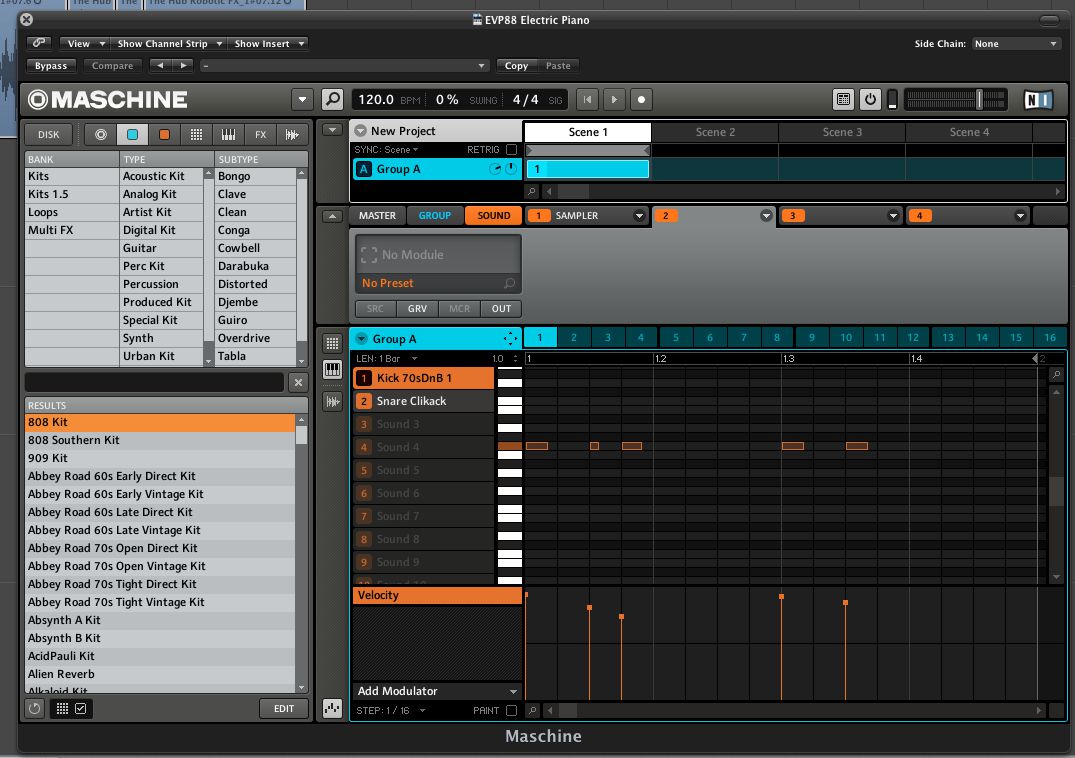Image resolution: width=1075 pixels, height=758 pixels.
Task: Switch to the SOUND tab
Action: tap(494, 215)
